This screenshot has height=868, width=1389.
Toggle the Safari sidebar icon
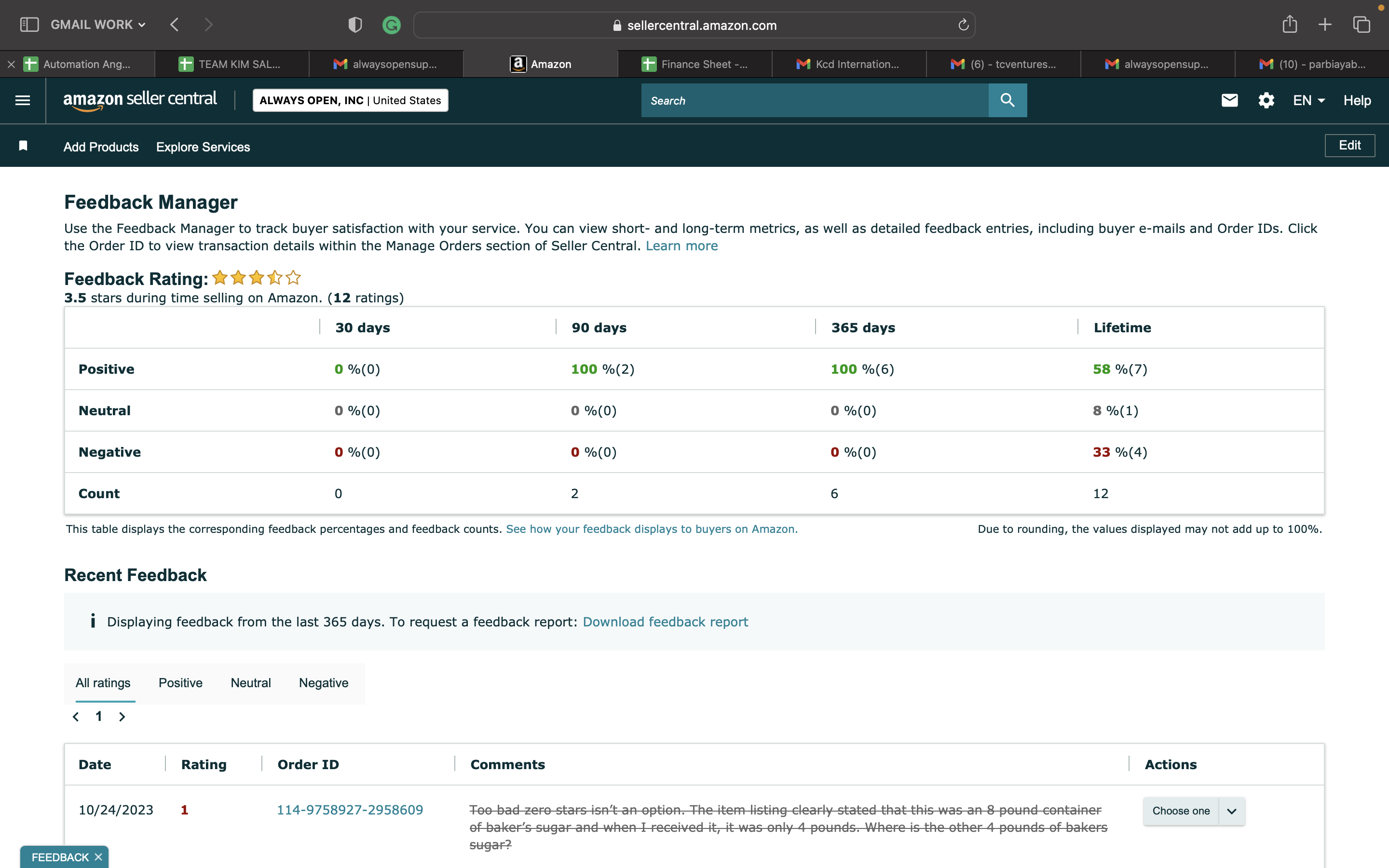(29, 25)
